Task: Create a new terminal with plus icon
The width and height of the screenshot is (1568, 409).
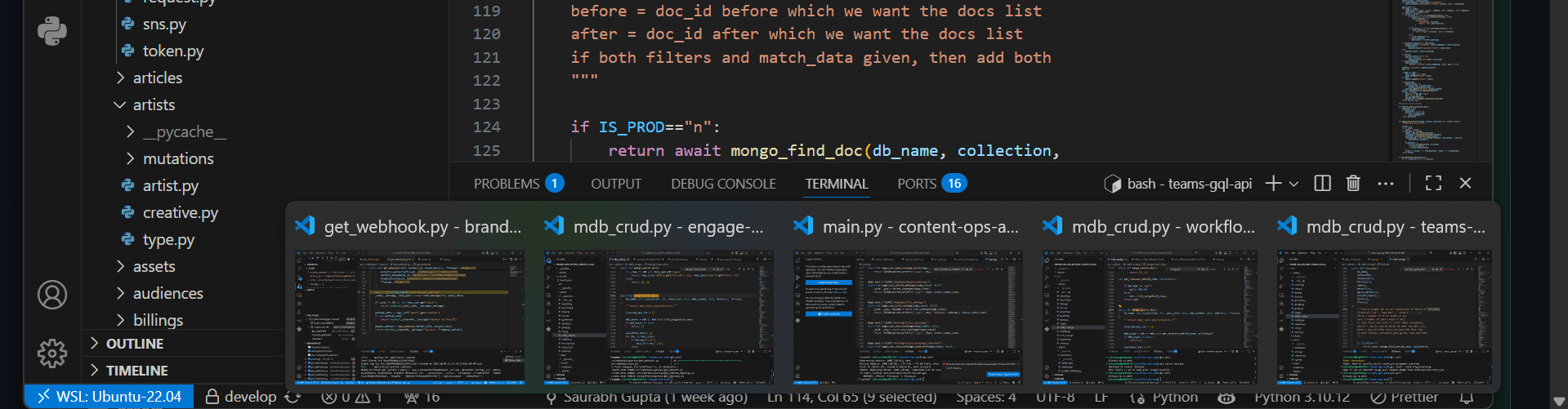Action: click(x=1273, y=183)
